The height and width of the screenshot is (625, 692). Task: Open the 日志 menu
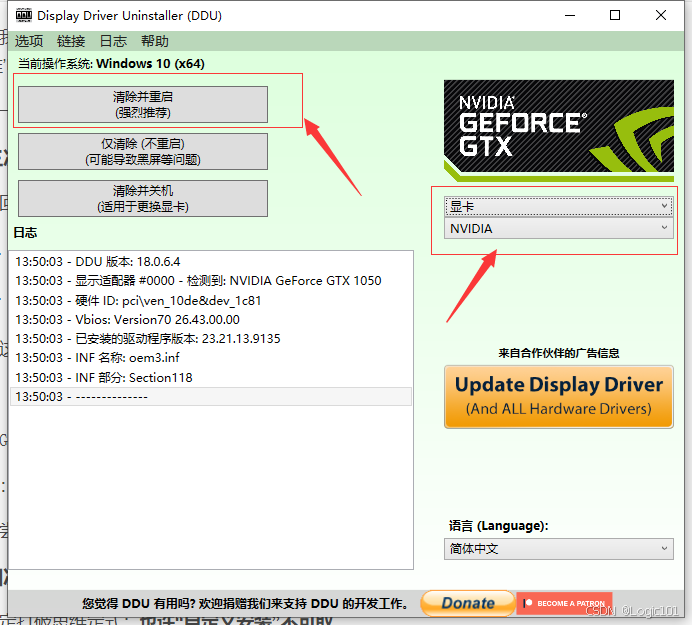click(113, 41)
